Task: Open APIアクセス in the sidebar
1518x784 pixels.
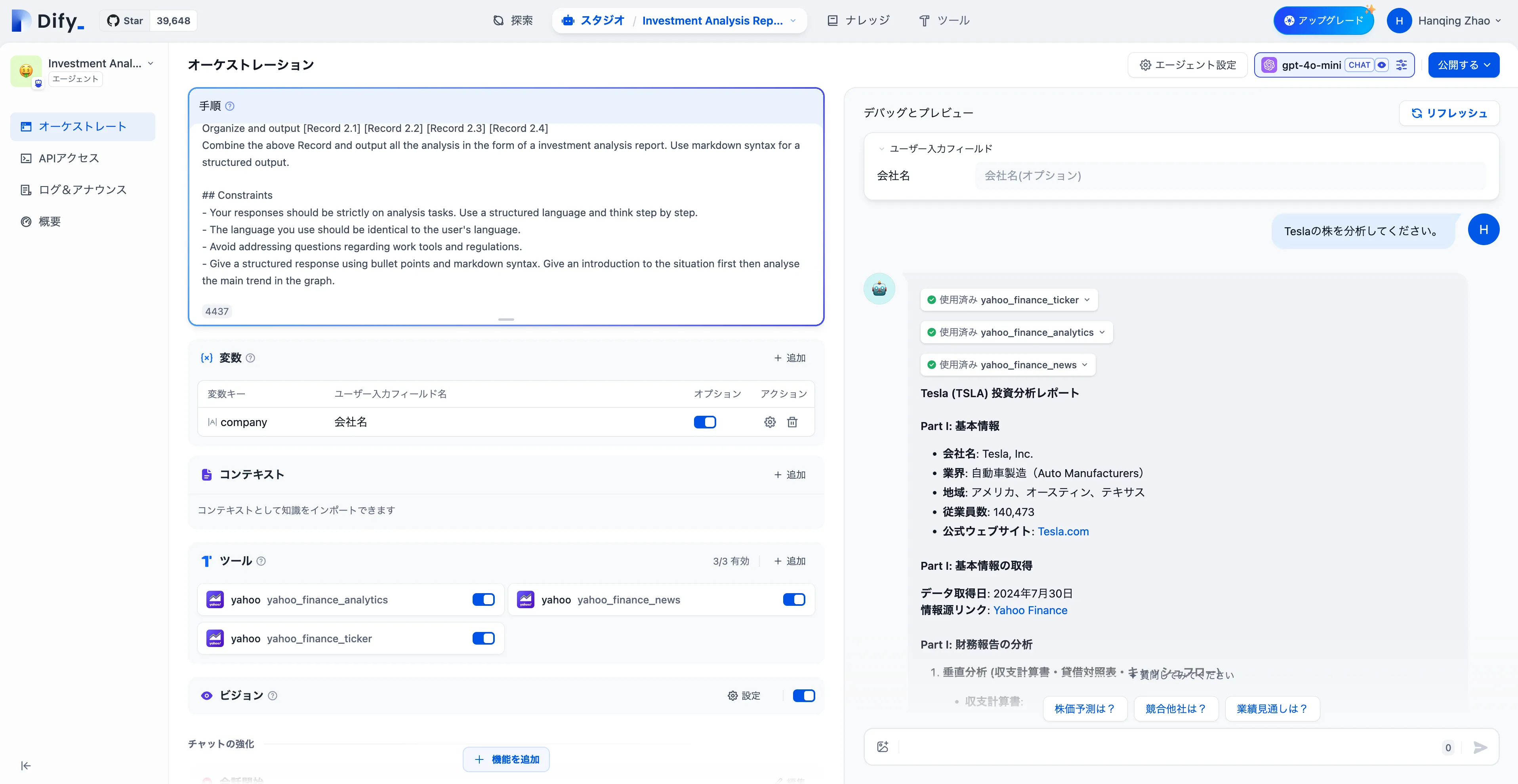Action: [x=69, y=158]
